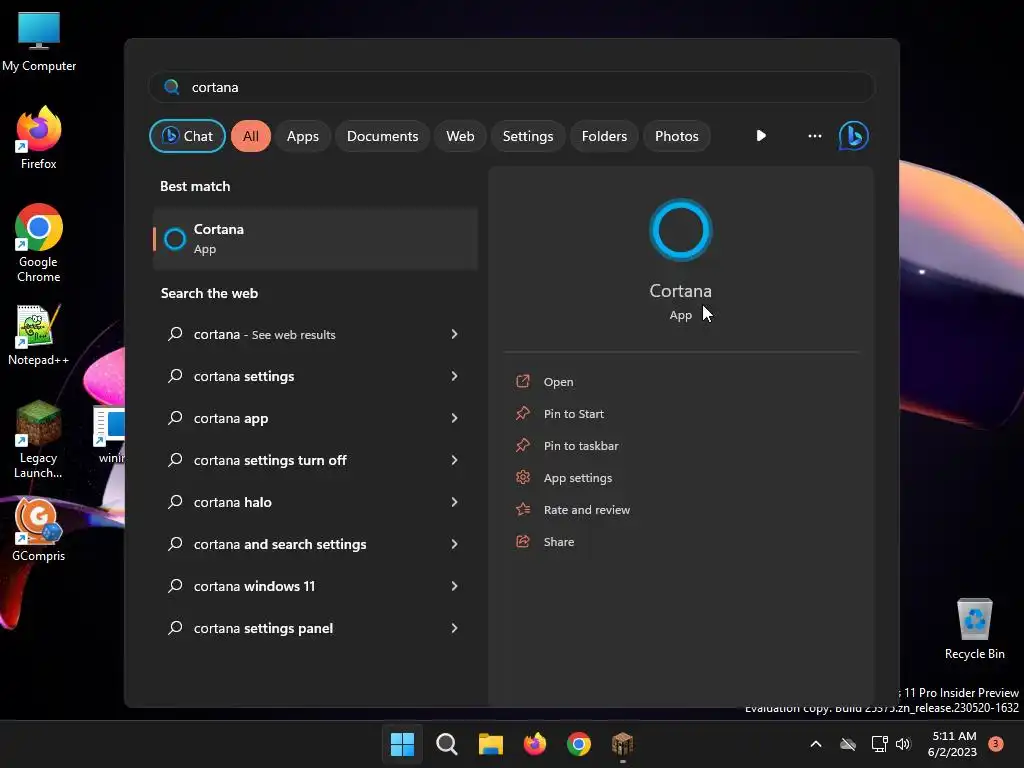Image resolution: width=1024 pixels, height=768 pixels.
Task: Click the large Cortana logo in preview pane
Action: 680,230
